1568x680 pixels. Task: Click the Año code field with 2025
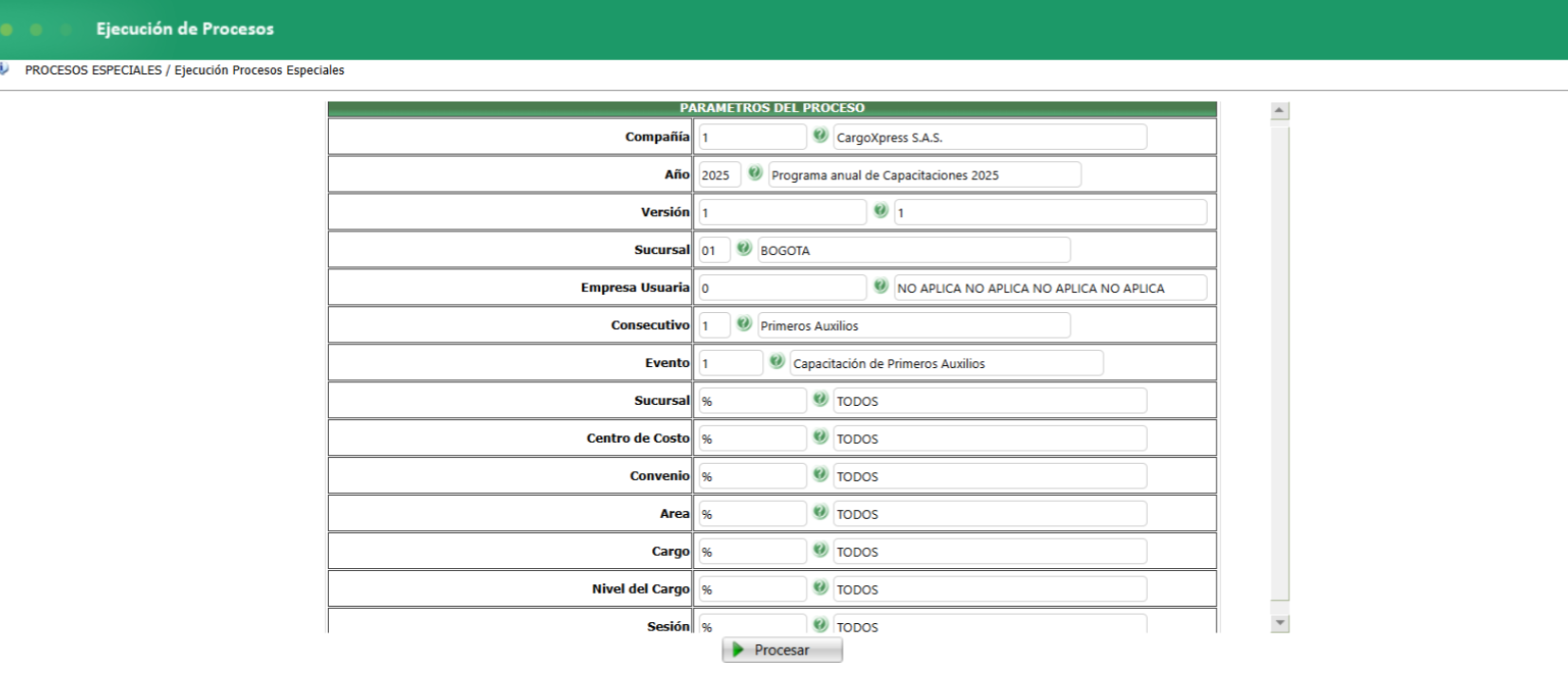[x=720, y=175]
